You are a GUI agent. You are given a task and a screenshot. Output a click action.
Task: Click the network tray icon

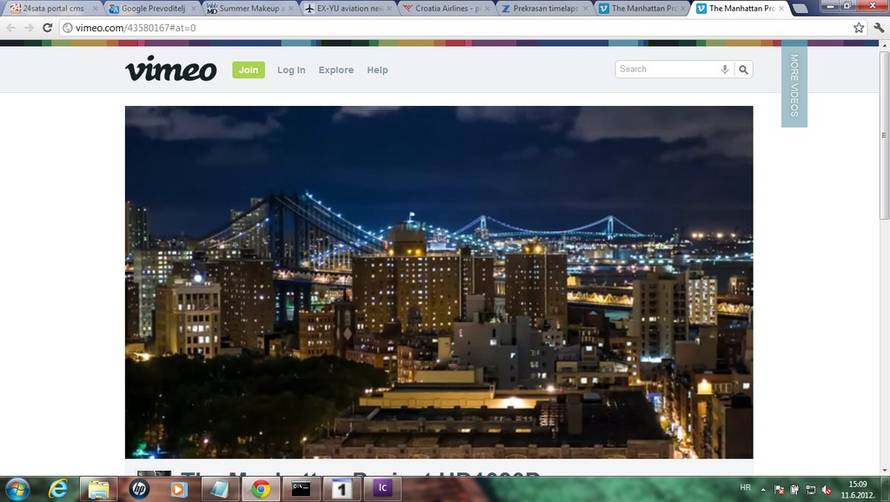(811, 490)
